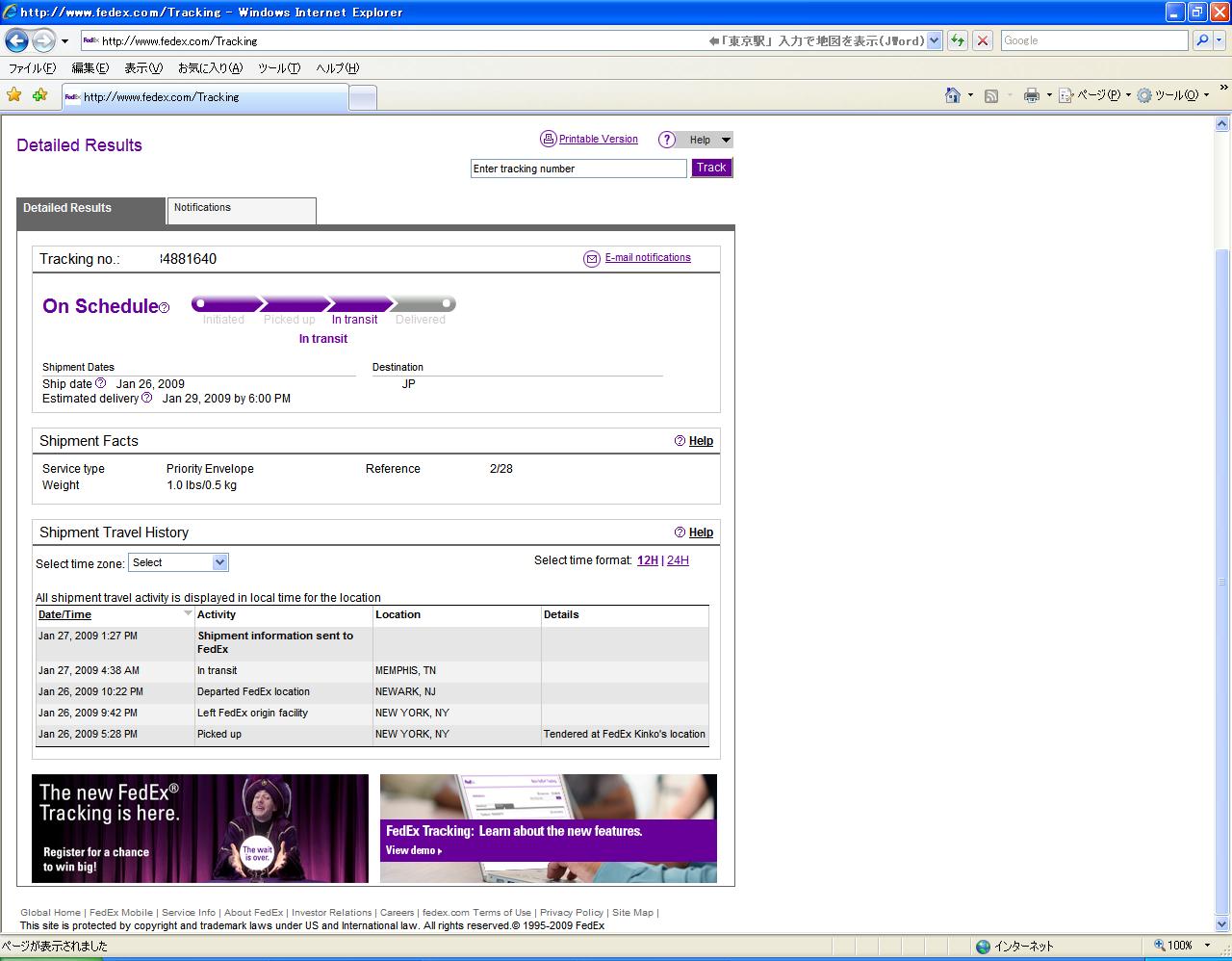Click the purple Track button
Image resolution: width=1232 pixels, height=961 pixels.
point(711,168)
